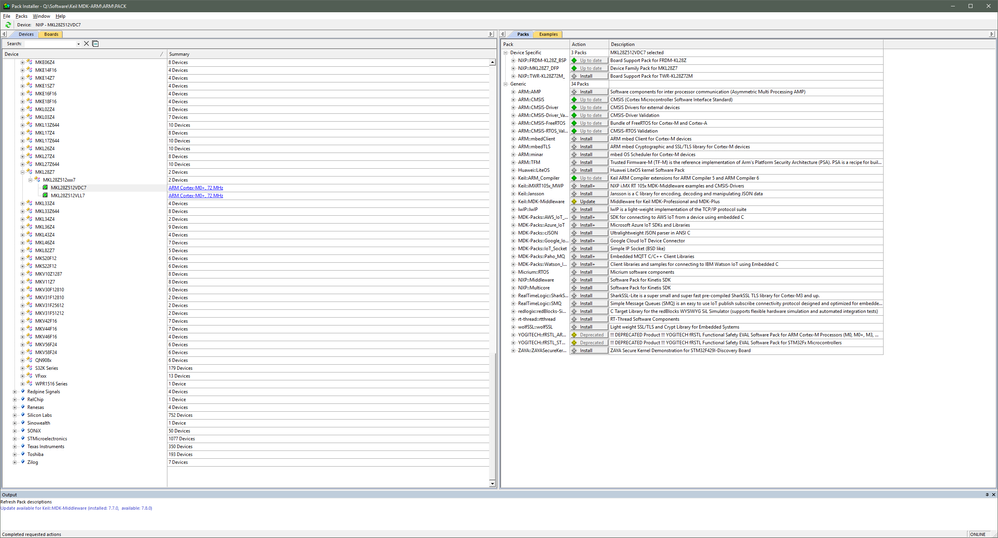Click the green diamond for ARM::CMSIS-FreeRTOS
The height and width of the screenshot is (538, 998).
point(574,123)
